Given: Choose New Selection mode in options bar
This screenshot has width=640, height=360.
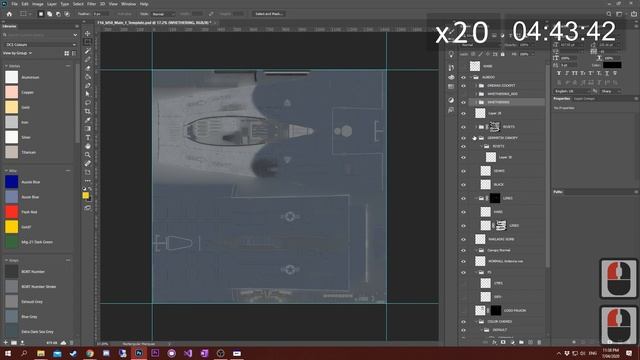Looking at the screenshot, I should pyautogui.click(x=41, y=14).
